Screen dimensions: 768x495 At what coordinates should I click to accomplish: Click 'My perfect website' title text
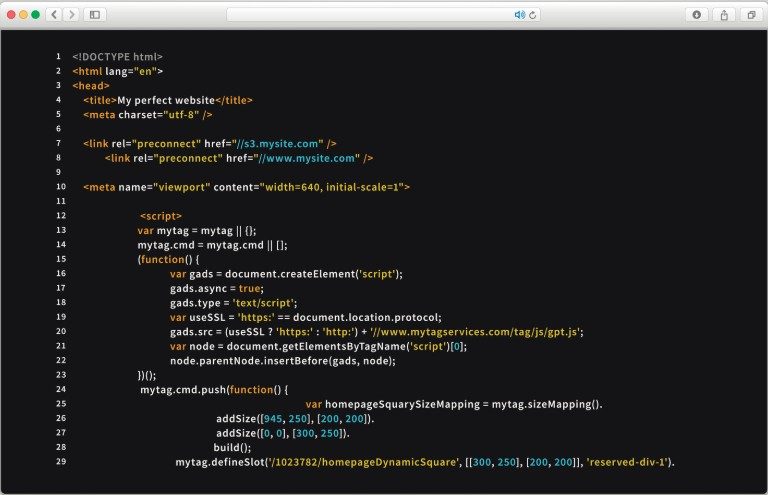(x=166, y=100)
